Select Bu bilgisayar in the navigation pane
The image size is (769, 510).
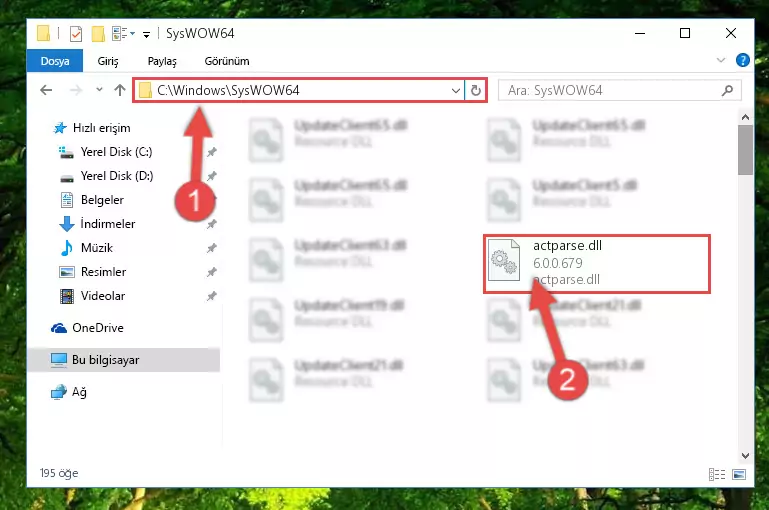point(105,360)
